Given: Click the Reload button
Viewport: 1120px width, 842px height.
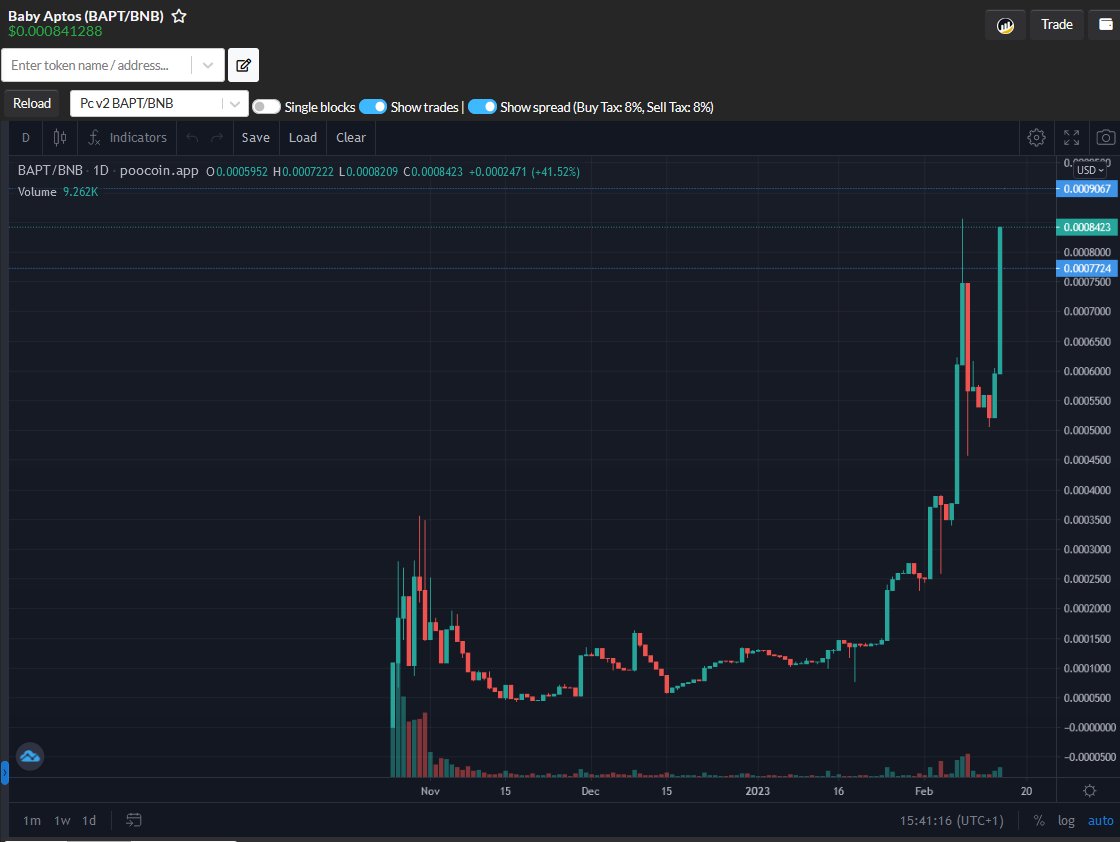Looking at the screenshot, I should [x=31, y=102].
